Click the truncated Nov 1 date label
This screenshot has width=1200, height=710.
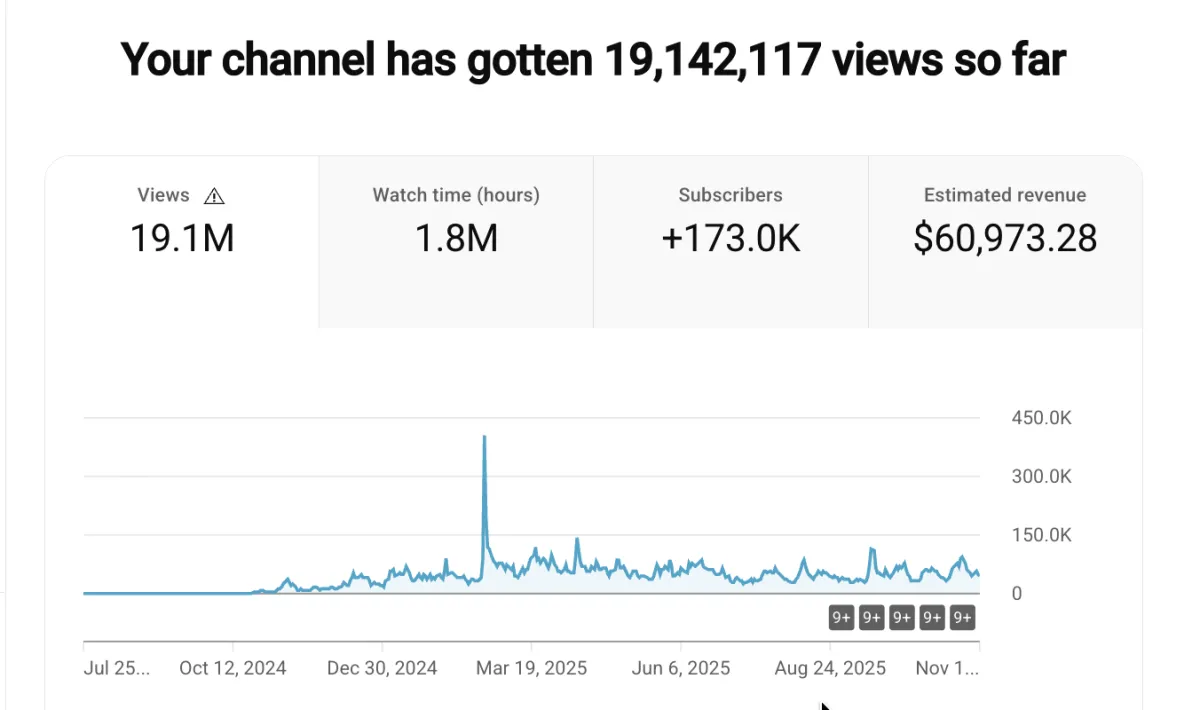point(947,668)
